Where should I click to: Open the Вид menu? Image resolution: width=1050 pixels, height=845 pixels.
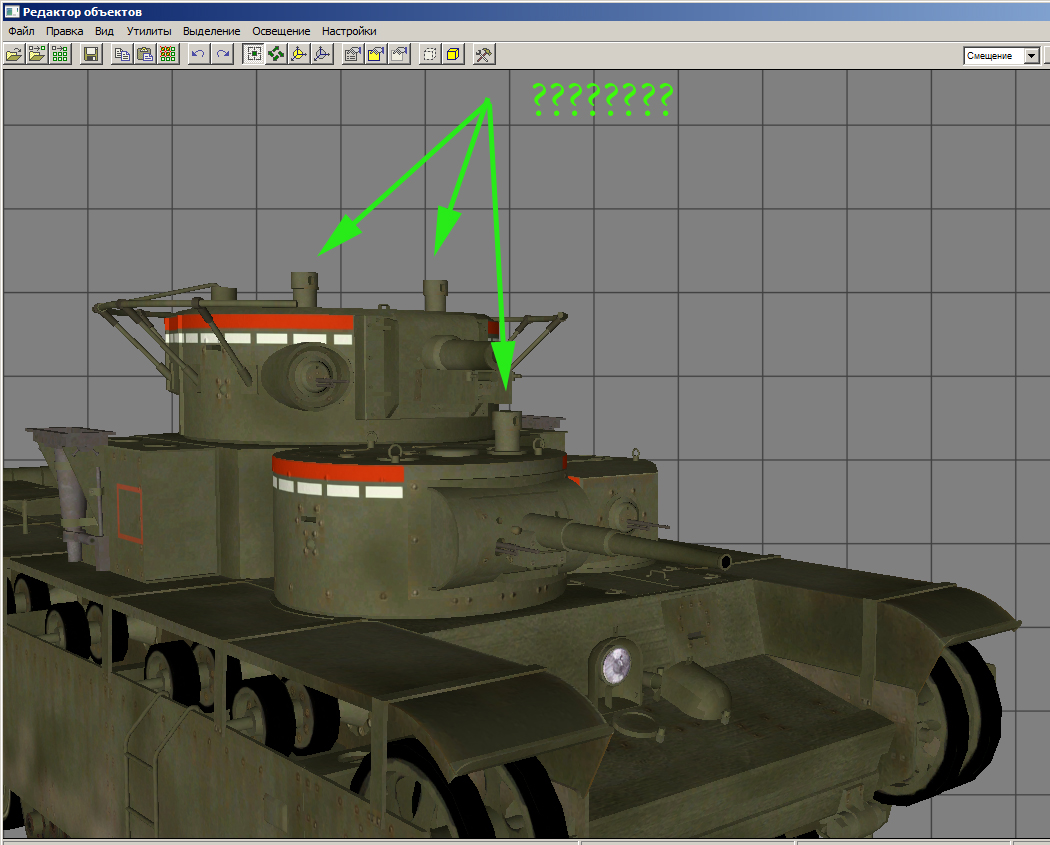click(x=104, y=31)
